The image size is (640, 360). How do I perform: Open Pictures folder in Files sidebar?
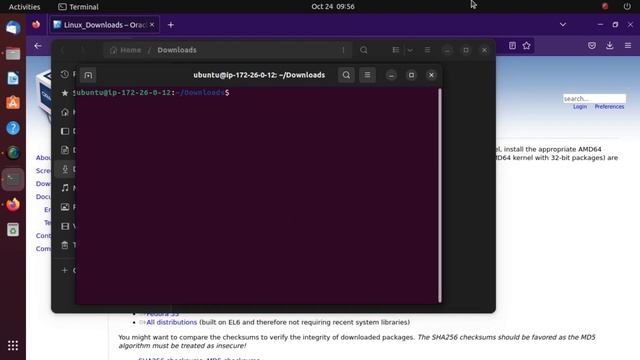point(65,207)
